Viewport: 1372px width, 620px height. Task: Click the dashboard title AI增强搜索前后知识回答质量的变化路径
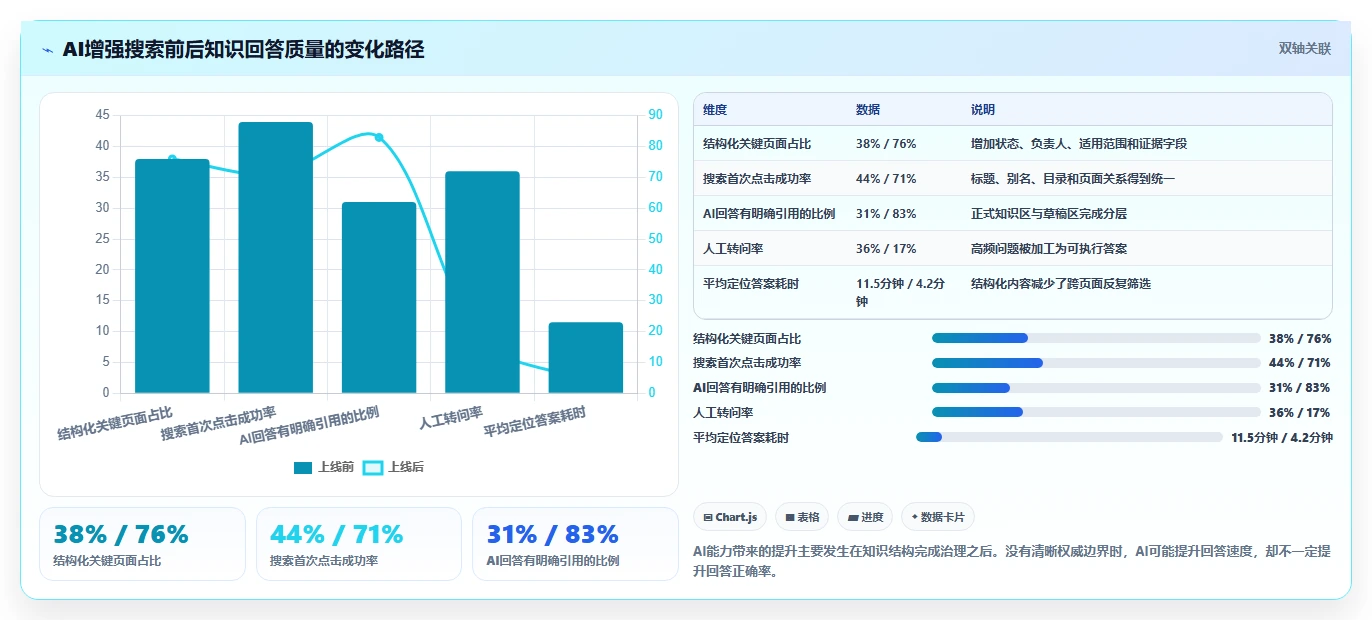tap(243, 49)
